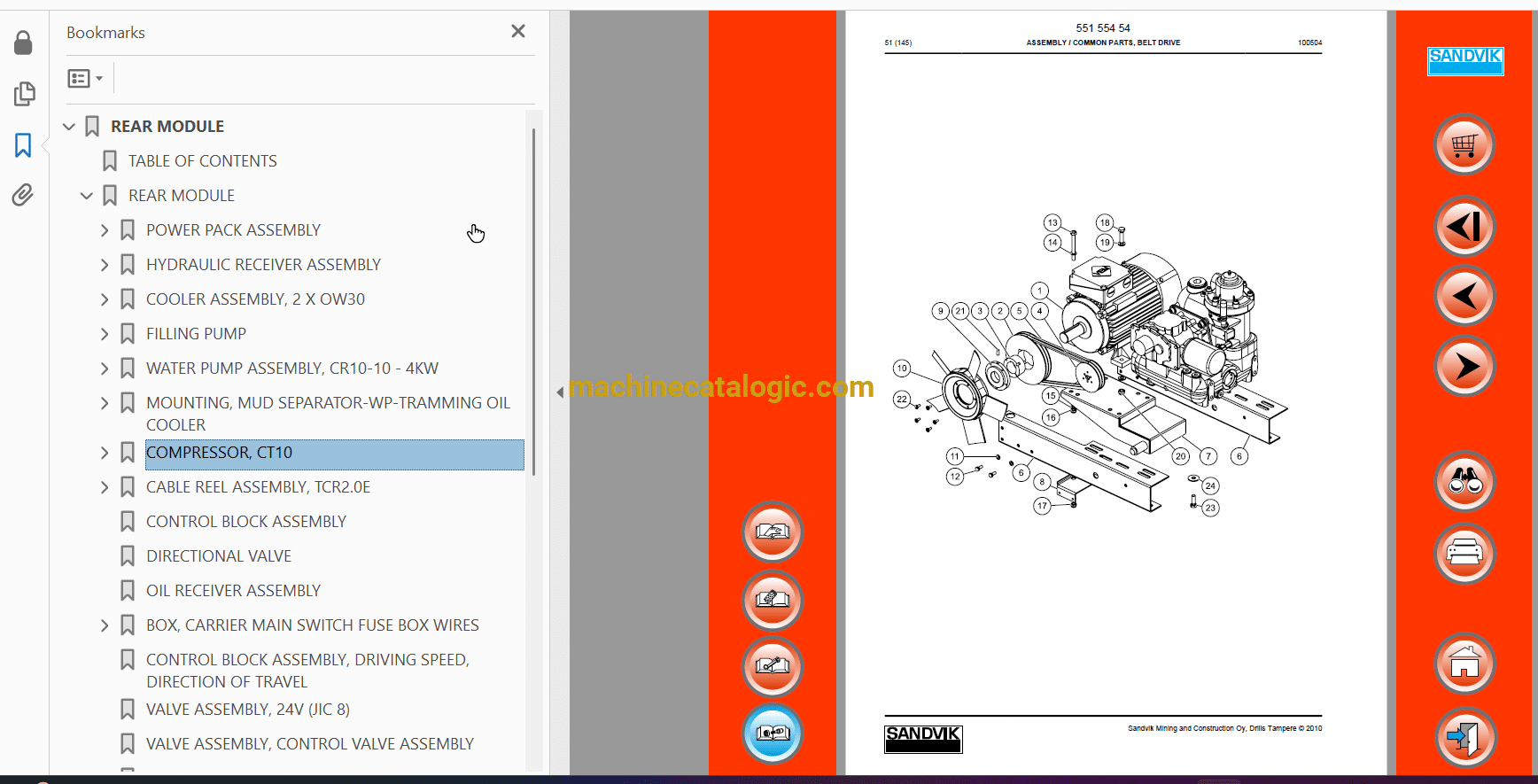Go to the POWER PACK ASSEMBLY bookmark
Screen dimensions: 1538x784
(x=233, y=230)
